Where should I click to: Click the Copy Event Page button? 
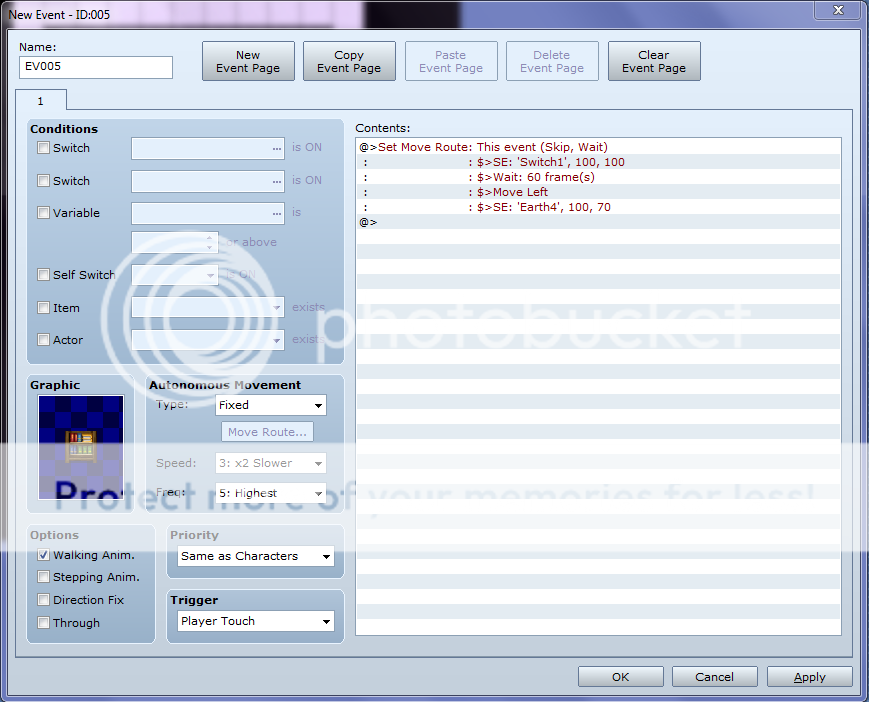click(x=349, y=62)
